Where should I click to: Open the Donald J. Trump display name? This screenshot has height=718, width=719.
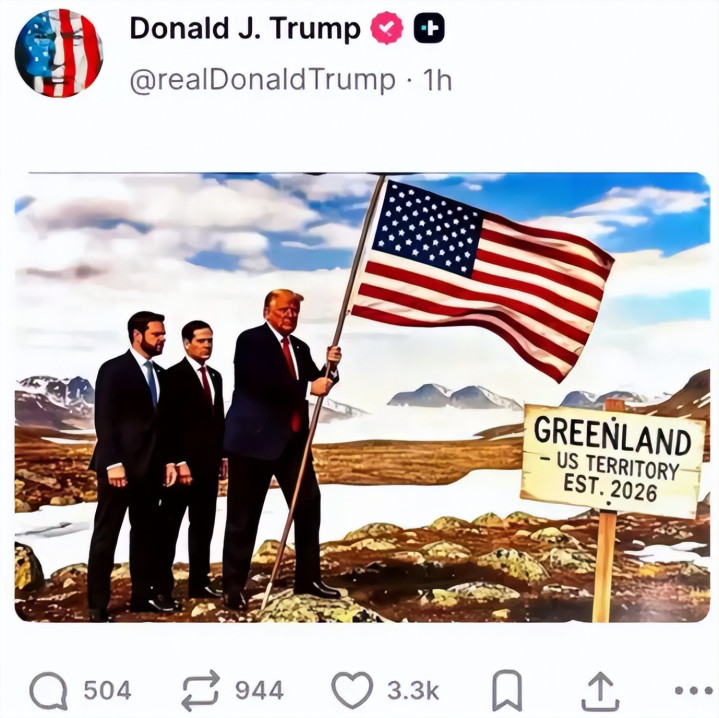pyautogui.click(x=245, y=28)
